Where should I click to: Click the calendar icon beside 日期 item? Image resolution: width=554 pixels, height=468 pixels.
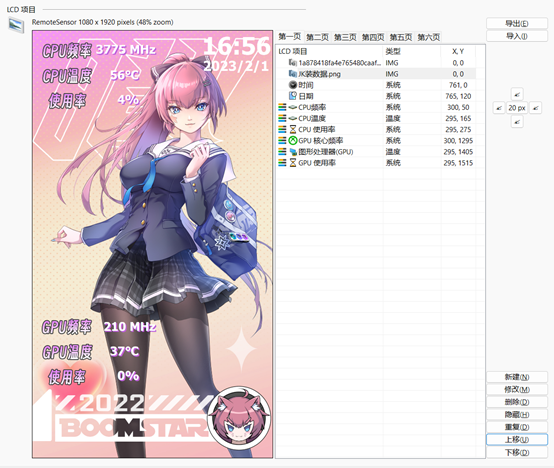(293, 96)
